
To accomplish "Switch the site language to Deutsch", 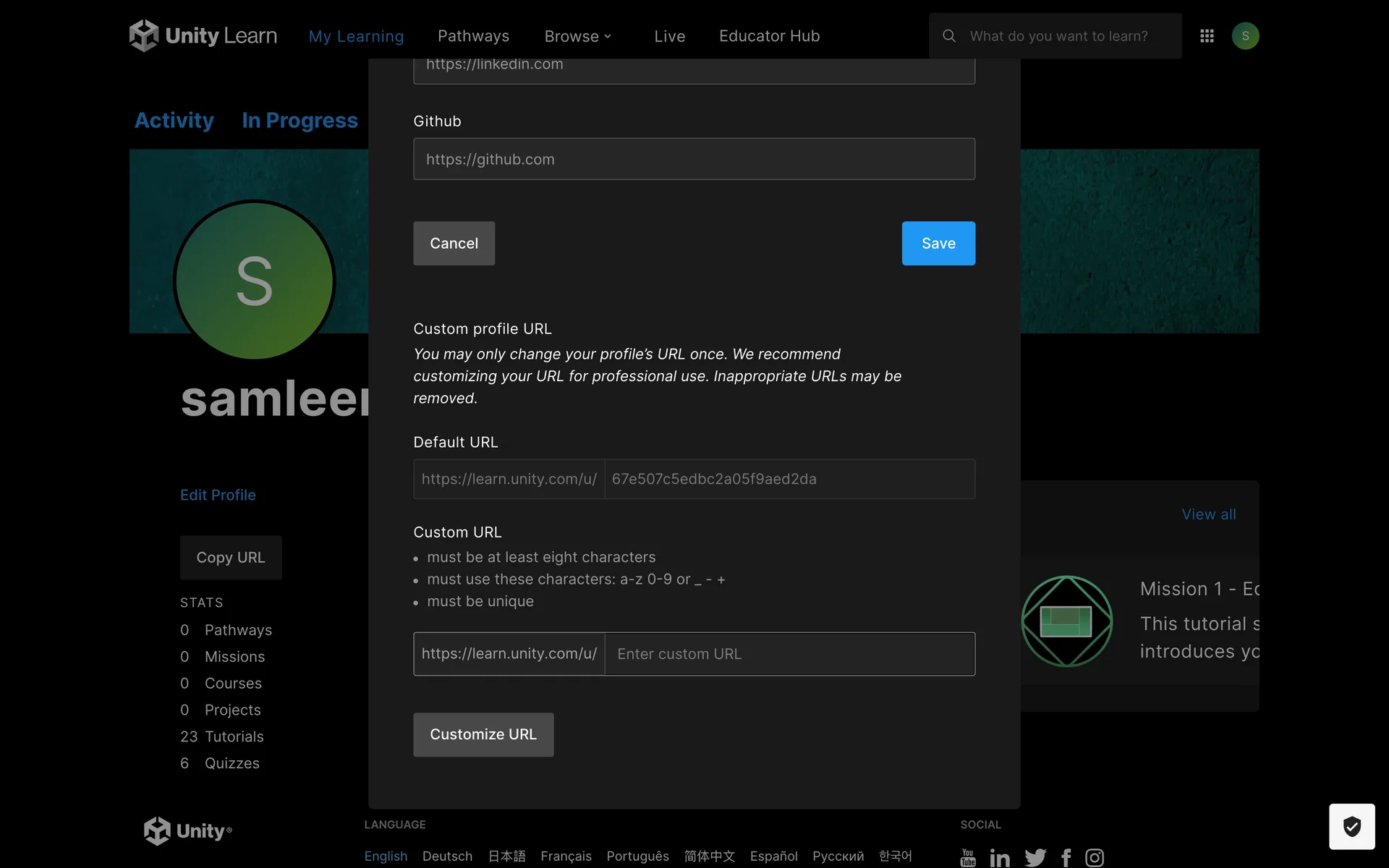I will [x=447, y=856].
